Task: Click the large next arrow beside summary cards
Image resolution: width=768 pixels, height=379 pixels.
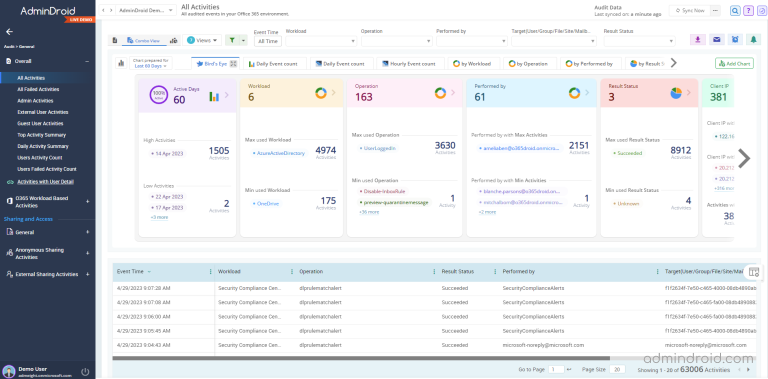Action: 744,158
